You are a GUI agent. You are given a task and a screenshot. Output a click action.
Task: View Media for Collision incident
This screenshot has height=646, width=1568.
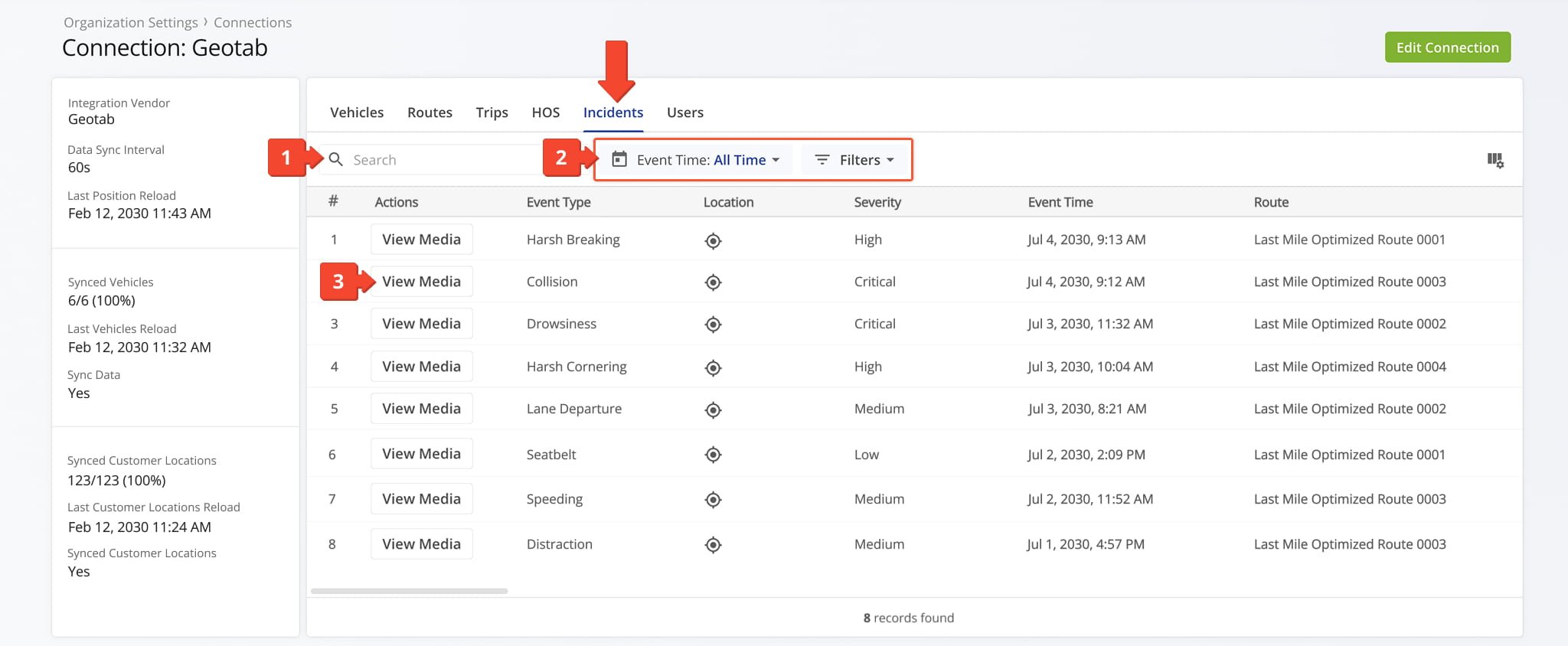[x=422, y=282]
